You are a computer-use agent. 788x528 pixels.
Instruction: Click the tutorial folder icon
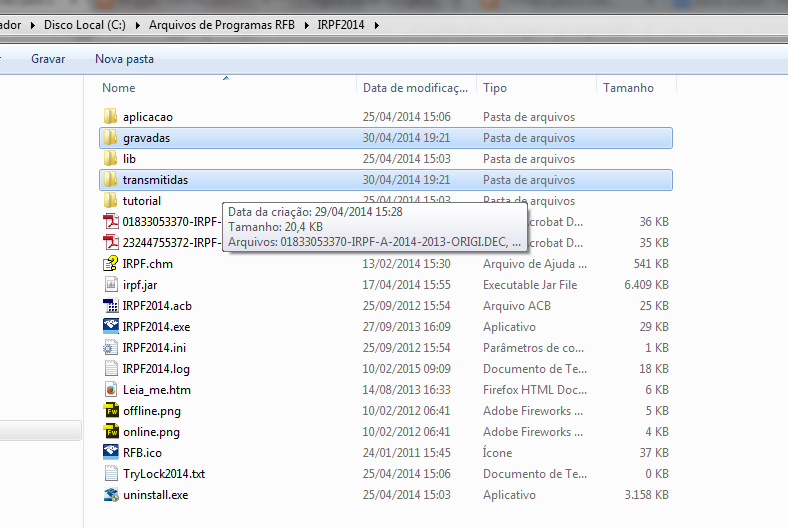(x=111, y=201)
